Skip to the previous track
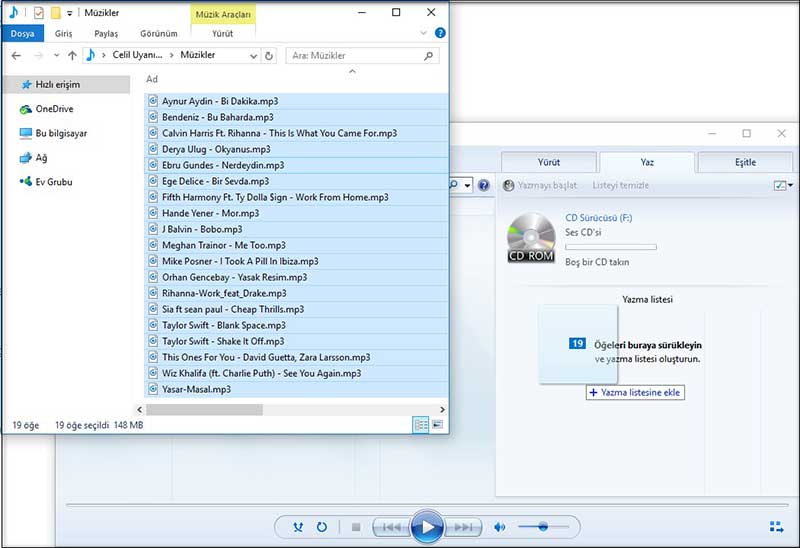This screenshot has height=548, width=800. (x=391, y=527)
